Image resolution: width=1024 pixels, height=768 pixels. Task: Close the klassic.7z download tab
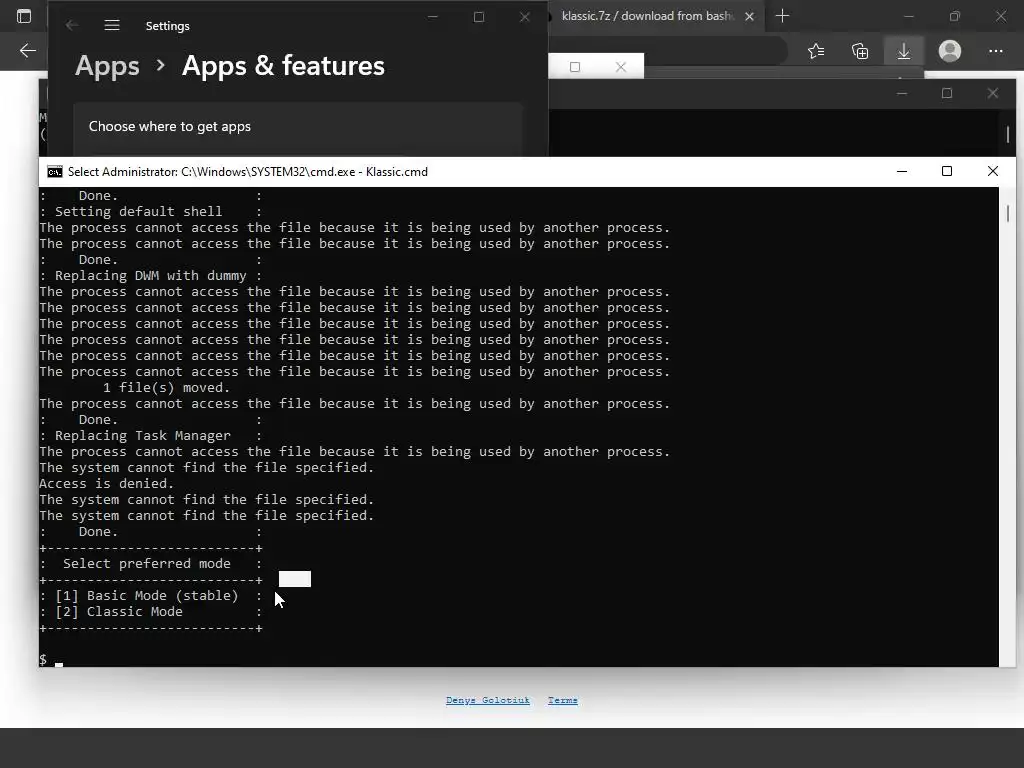(x=750, y=16)
